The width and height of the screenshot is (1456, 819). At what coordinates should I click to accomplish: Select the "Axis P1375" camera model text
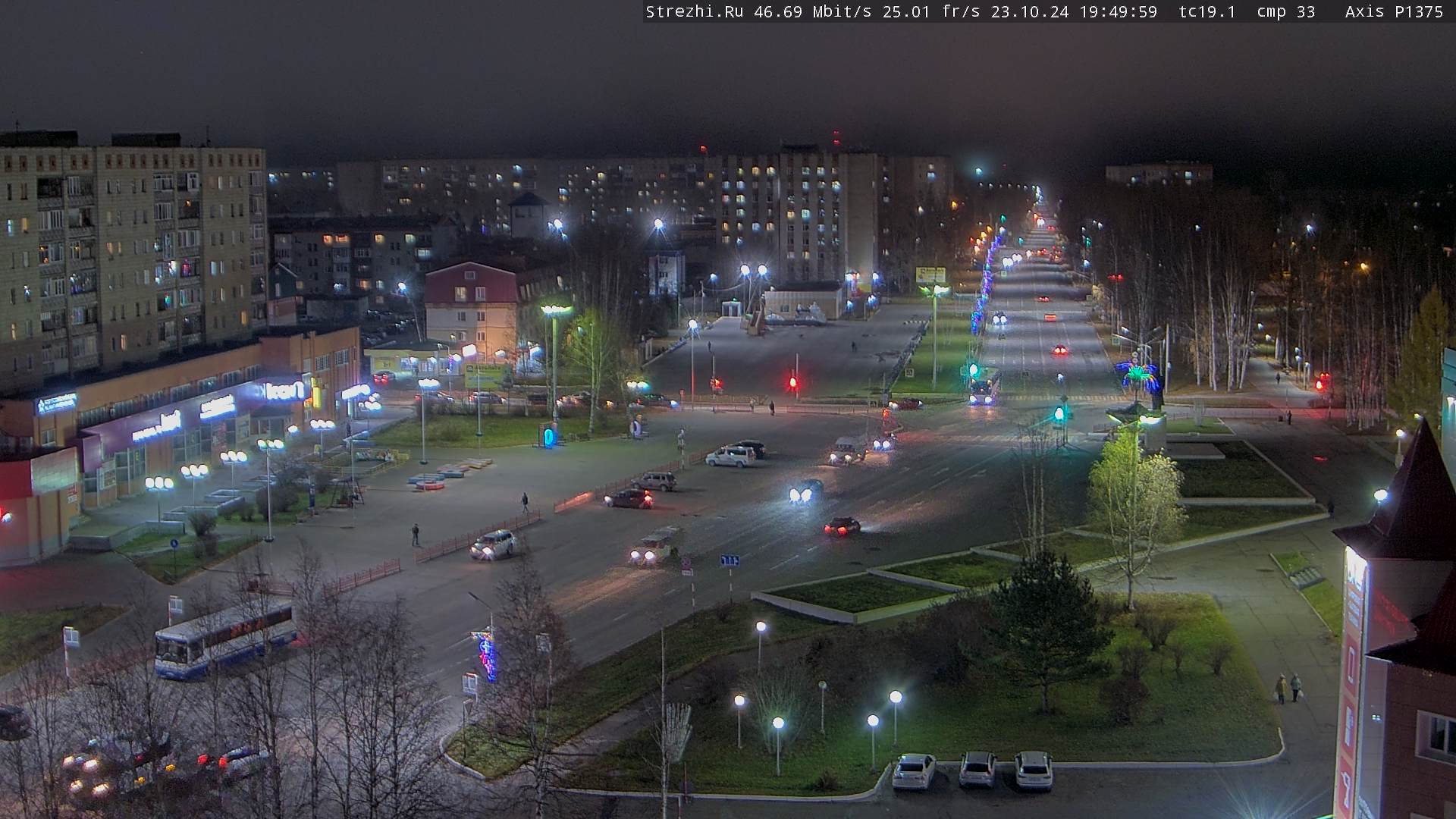coord(1394,12)
